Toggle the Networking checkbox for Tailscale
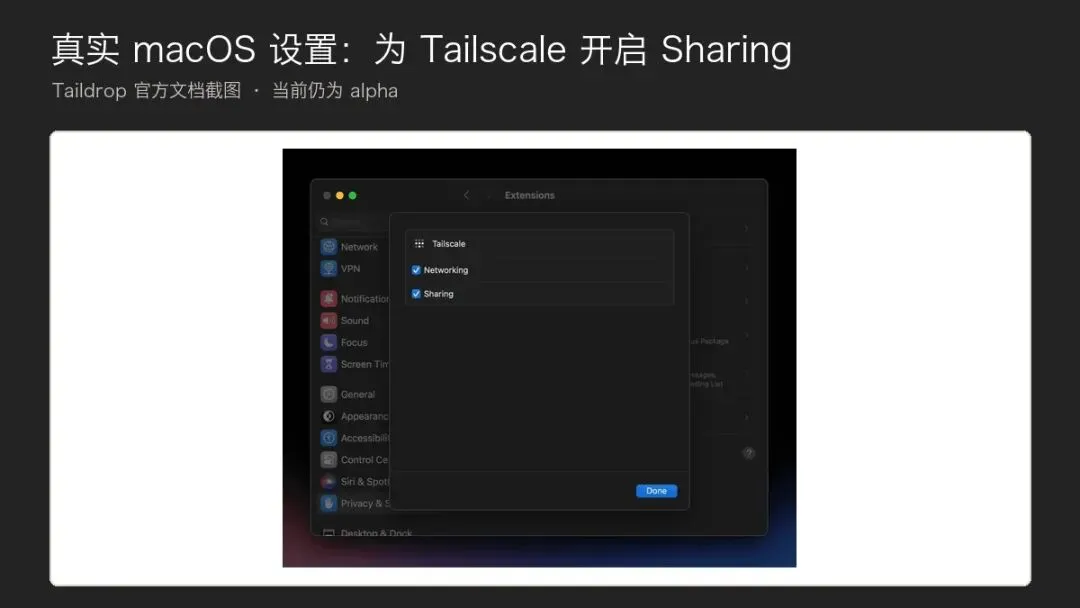The image size is (1080, 608). pos(416,270)
